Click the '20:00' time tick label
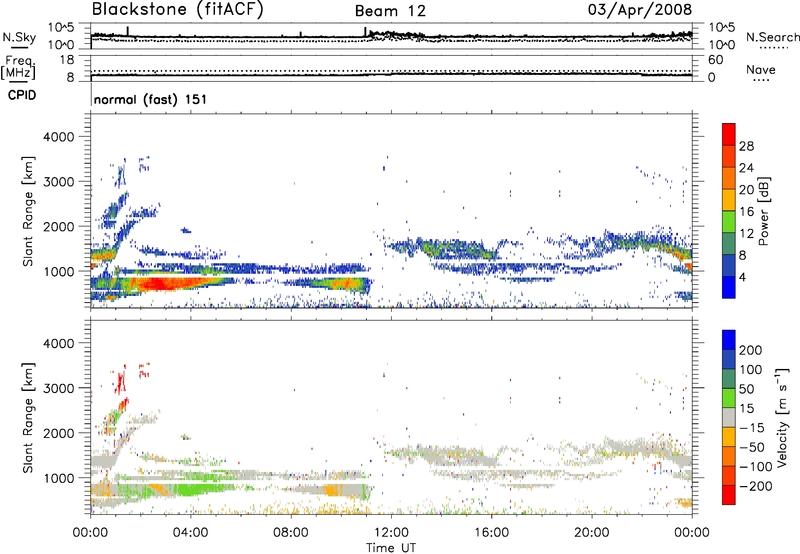800x554 pixels. click(591, 533)
